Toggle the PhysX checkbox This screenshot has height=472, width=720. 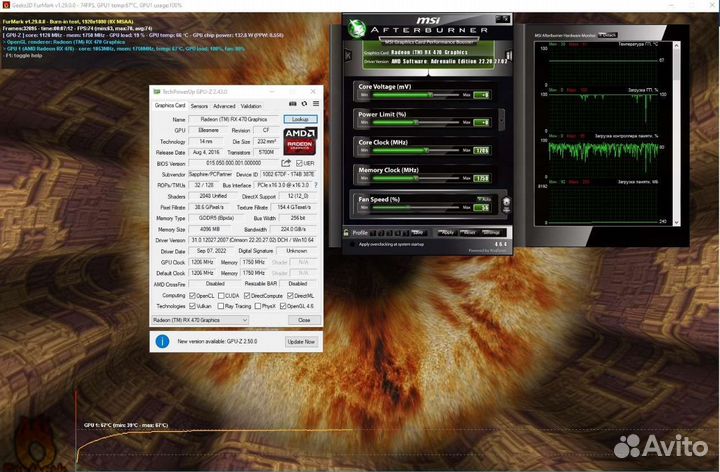point(258,306)
